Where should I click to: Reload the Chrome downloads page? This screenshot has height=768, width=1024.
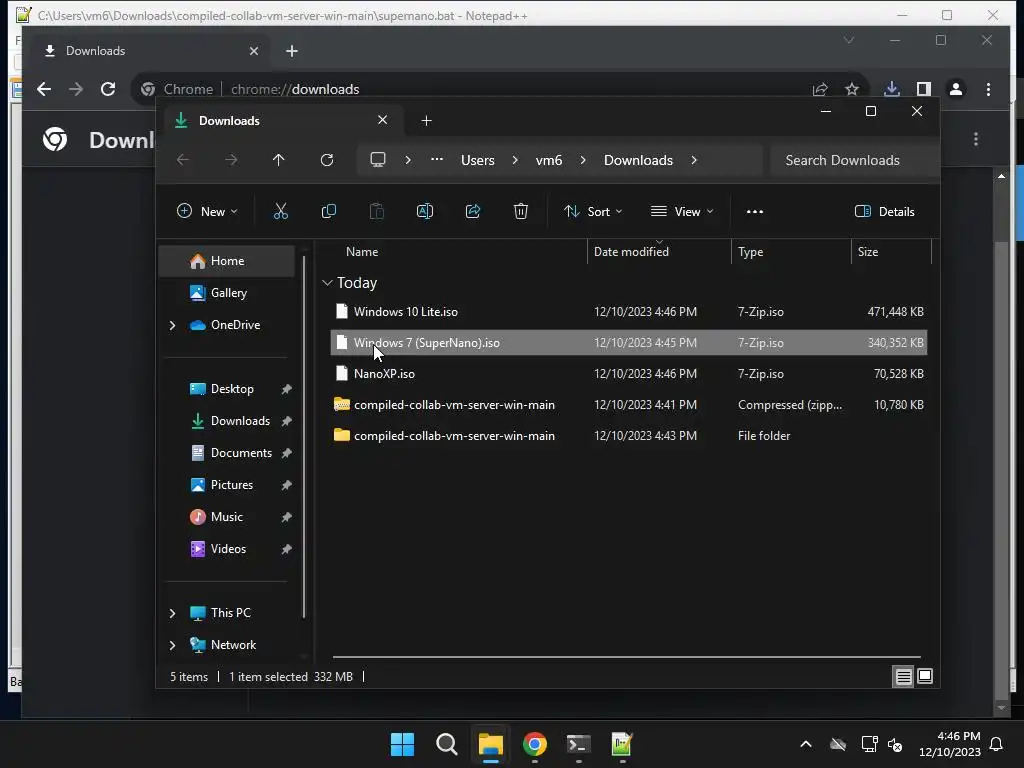pyautogui.click(x=108, y=89)
